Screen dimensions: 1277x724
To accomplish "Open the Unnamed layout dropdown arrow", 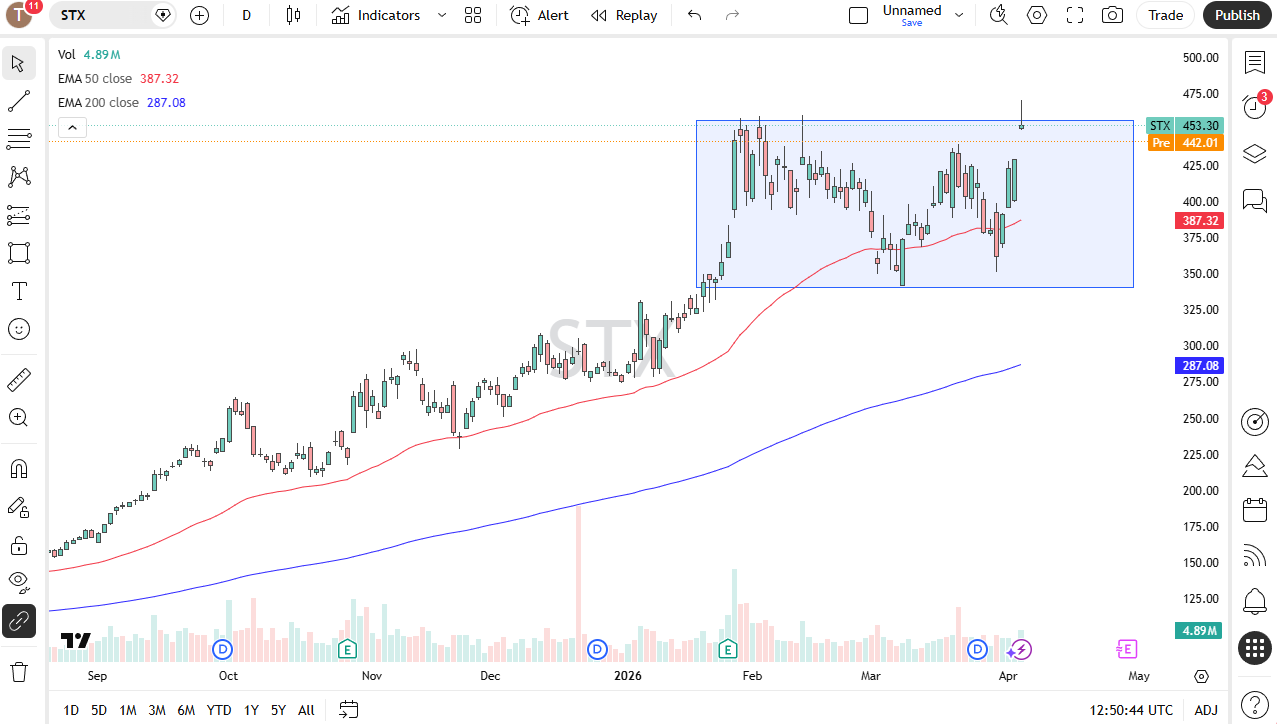I will (959, 15).
